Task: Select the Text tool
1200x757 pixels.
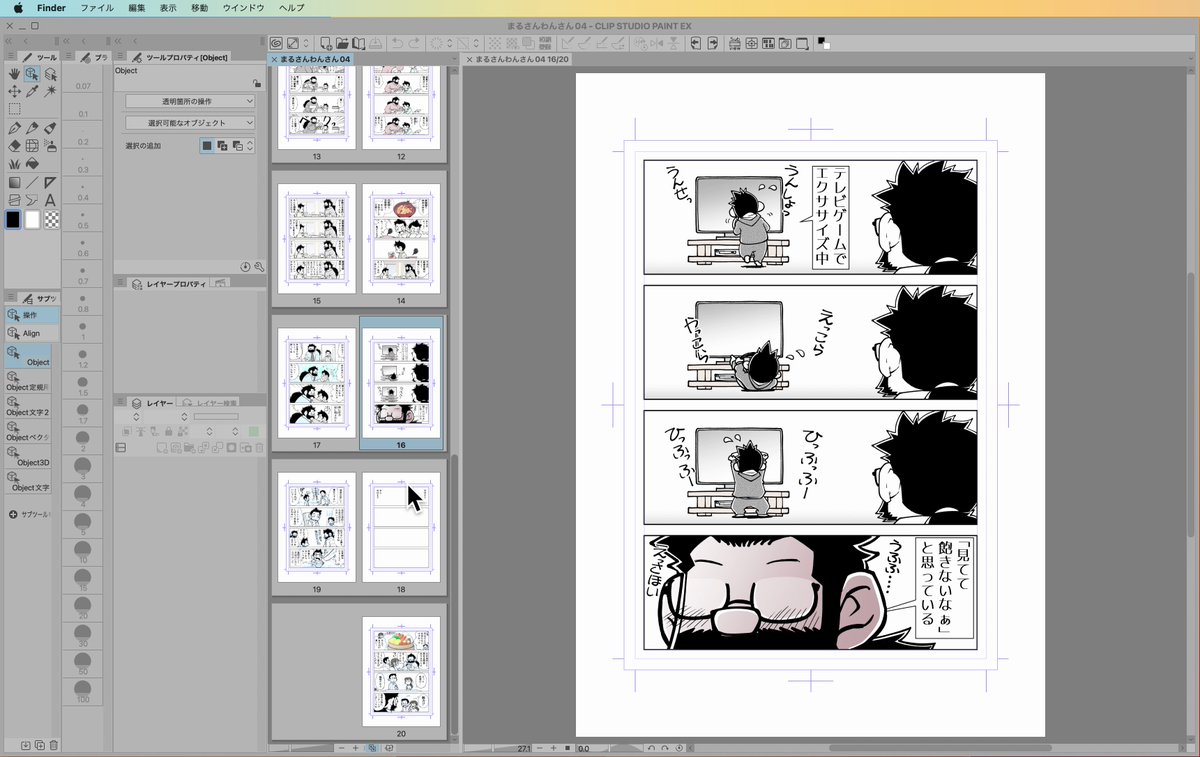Action: [50, 199]
